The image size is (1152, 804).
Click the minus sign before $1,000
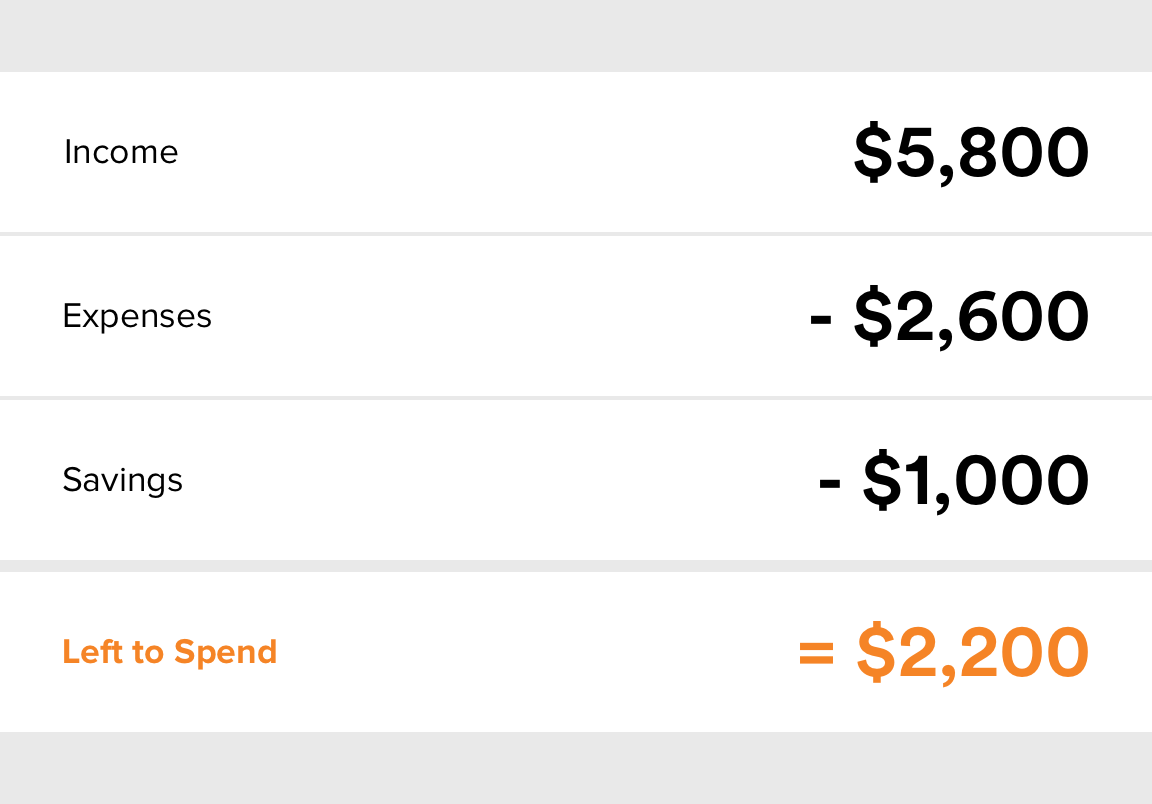pos(829,484)
